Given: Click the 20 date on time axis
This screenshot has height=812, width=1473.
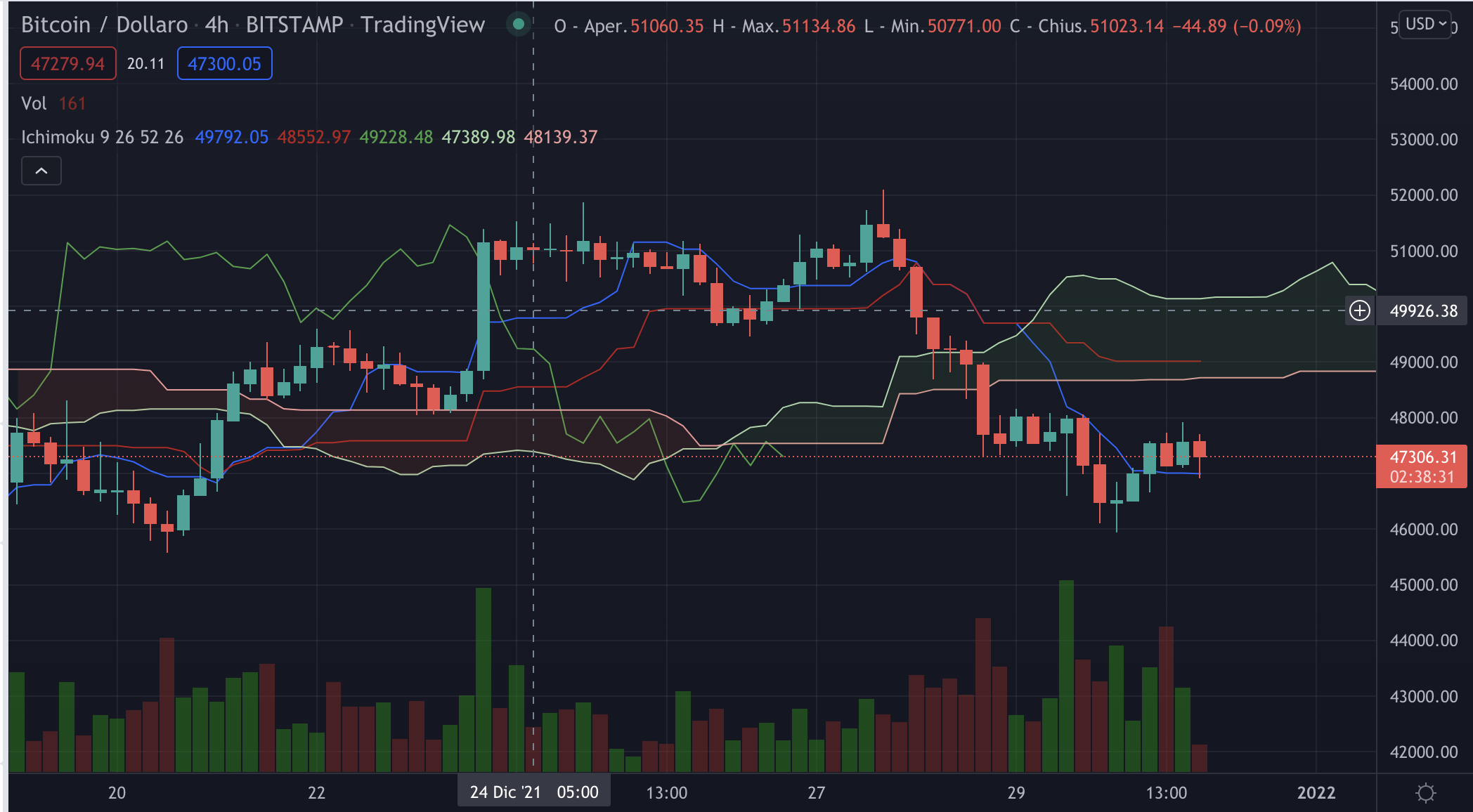Looking at the screenshot, I should pos(117,793).
